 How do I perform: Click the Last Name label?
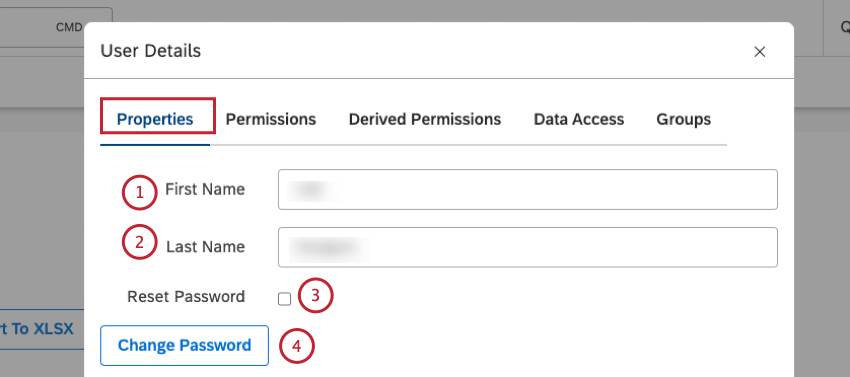click(x=205, y=247)
